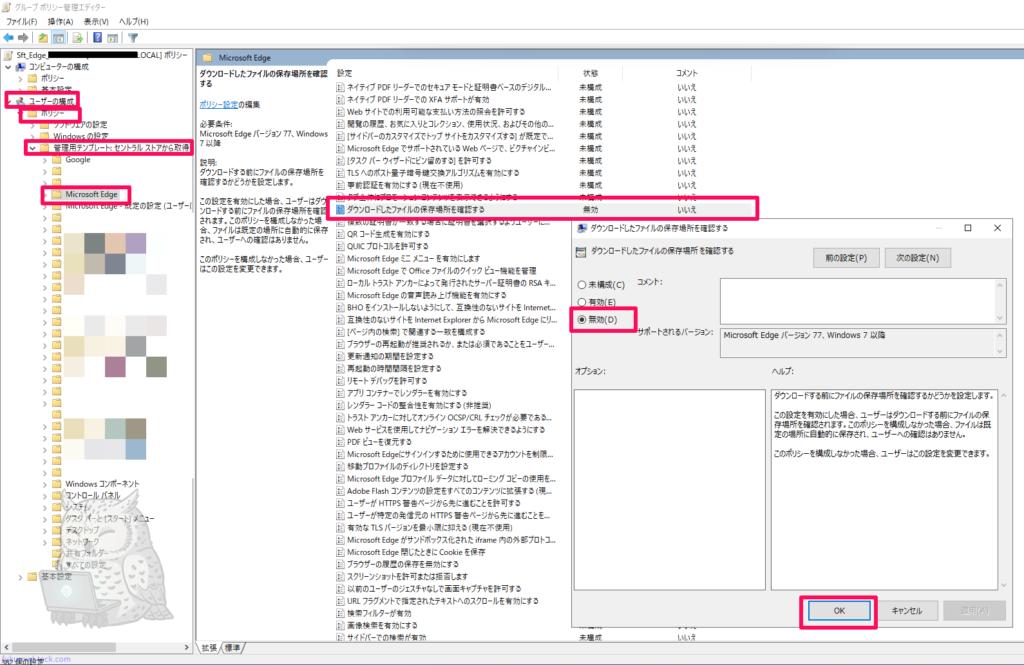Click the コンピューターの構成 computer icon
Image resolution: width=1024 pixels, height=665 pixels.
(20, 67)
